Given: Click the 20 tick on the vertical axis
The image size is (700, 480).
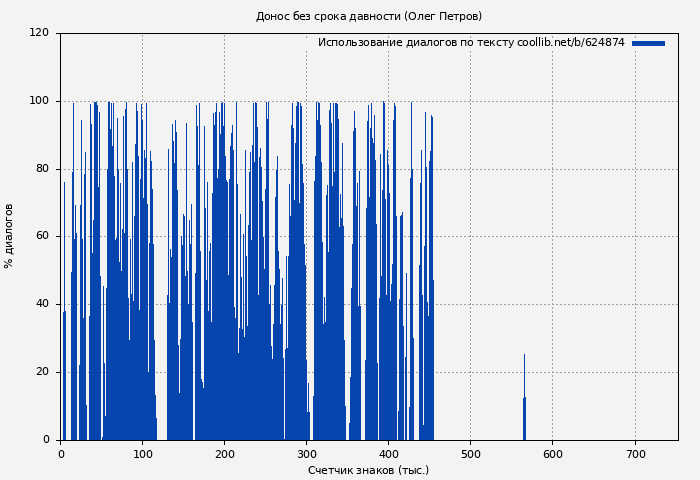Looking at the screenshot, I should pyautogui.click(x=42, y=372).
